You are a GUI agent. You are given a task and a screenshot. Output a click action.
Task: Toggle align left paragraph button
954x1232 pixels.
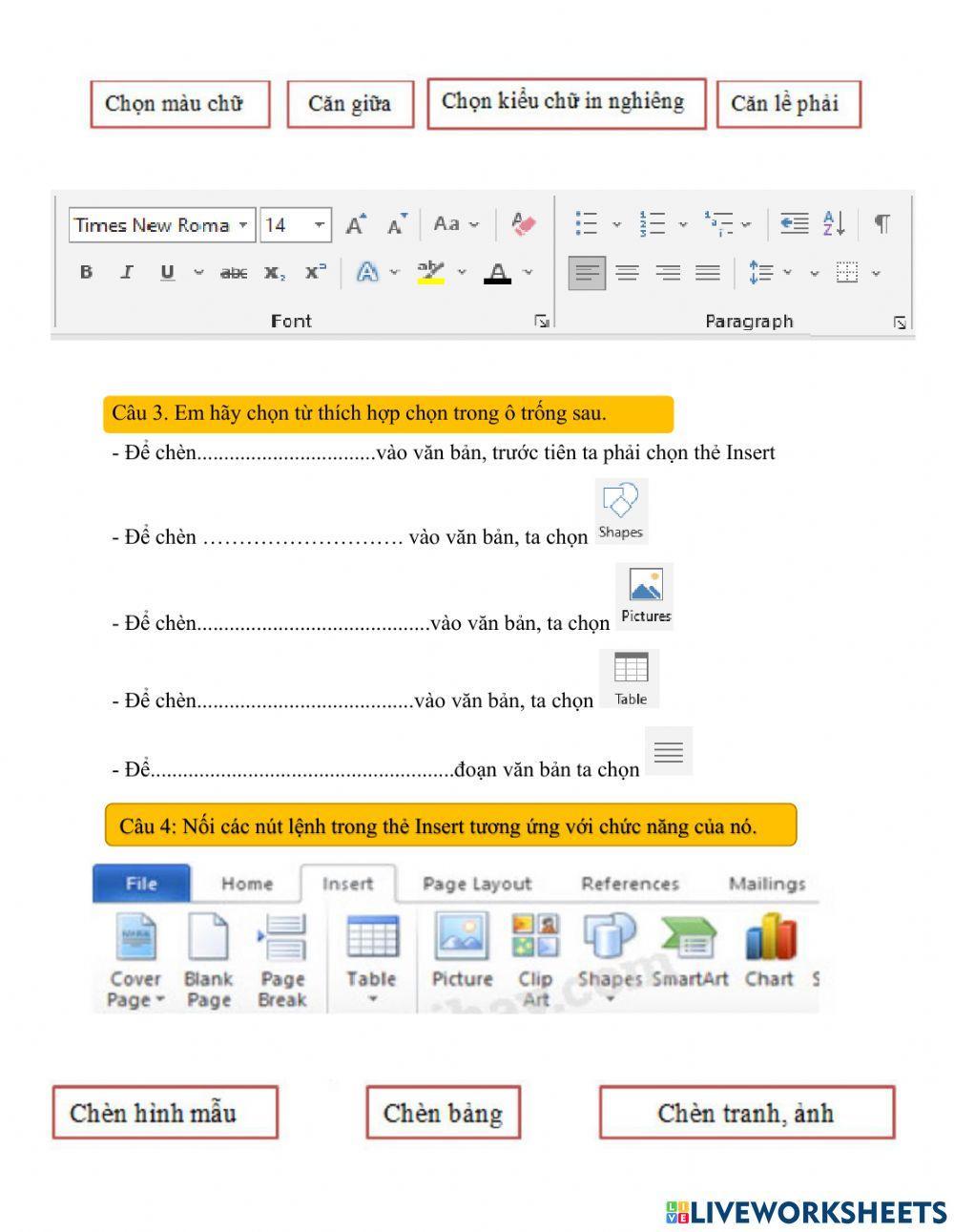pos(587,273)
